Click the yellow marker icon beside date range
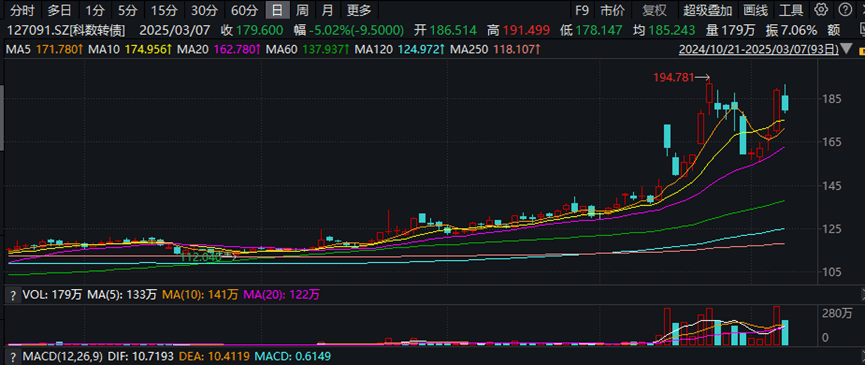The width and height of the screenshot is (865, 365). [x=862, y=50]
